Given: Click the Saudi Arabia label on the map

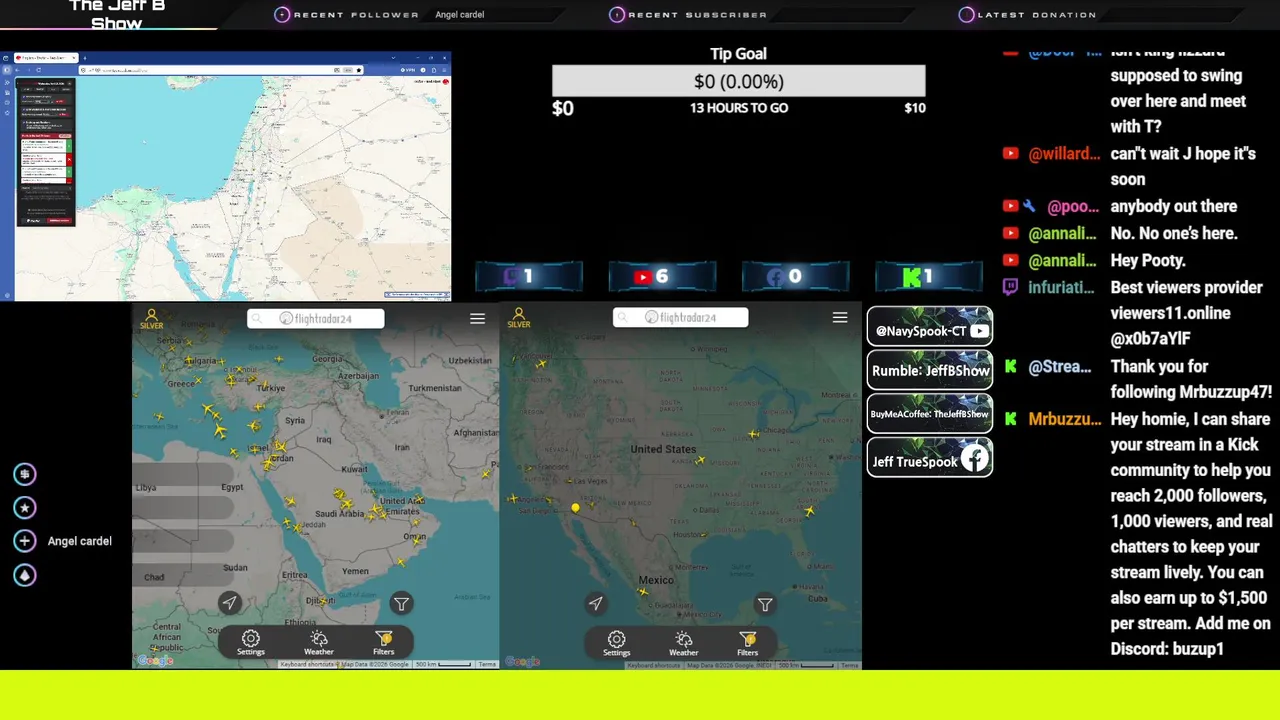Looking at the screenshot, I should pyautogui.click(x=338, y=513).
